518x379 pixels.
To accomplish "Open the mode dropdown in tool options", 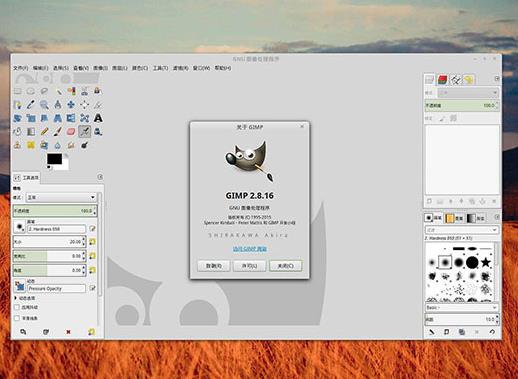I will pyautogui.click(x=61, y=197).
